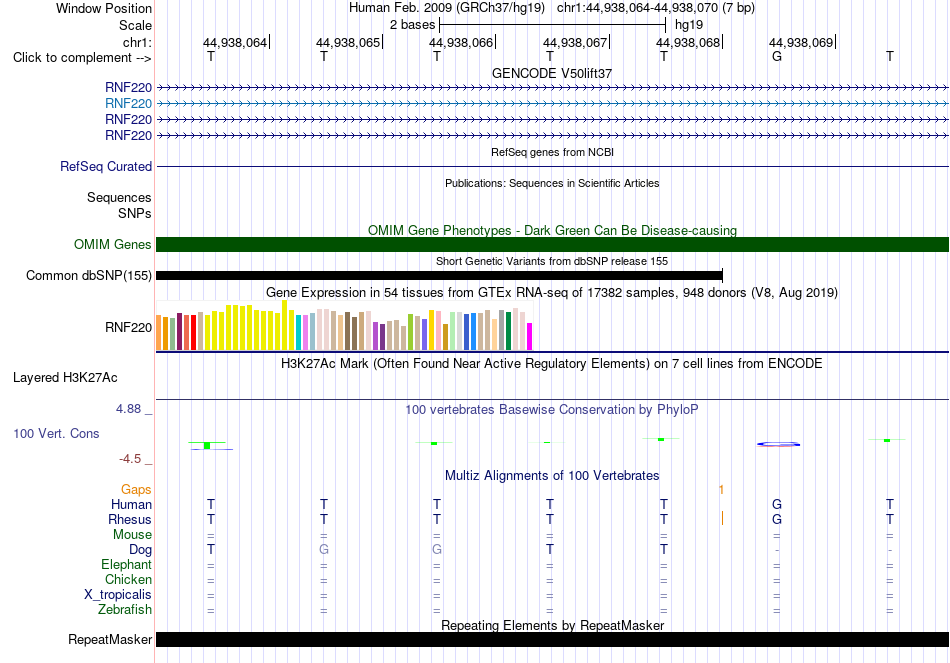Image resolution: width=950 pixels, height=663 pixels.
Task: Click the light blue RNF220 transcript label
Action: click(128, 103)
